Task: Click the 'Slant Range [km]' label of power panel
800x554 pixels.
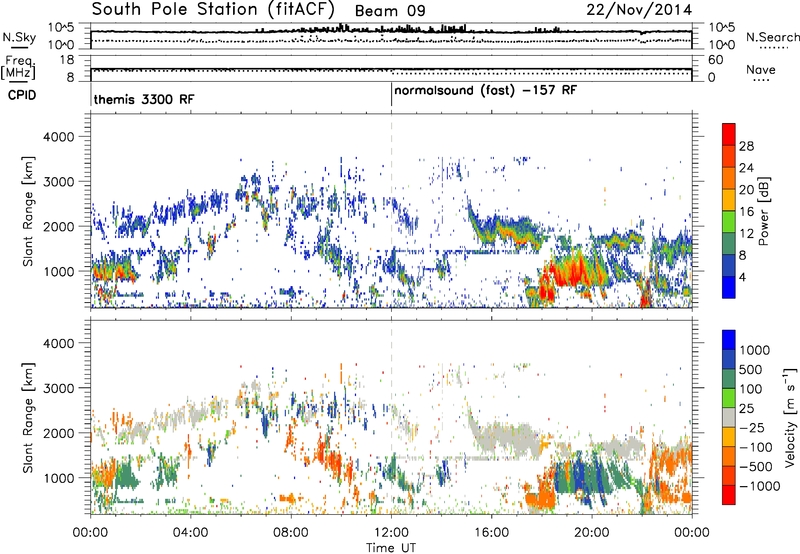Action: click(x=28, y=211)
